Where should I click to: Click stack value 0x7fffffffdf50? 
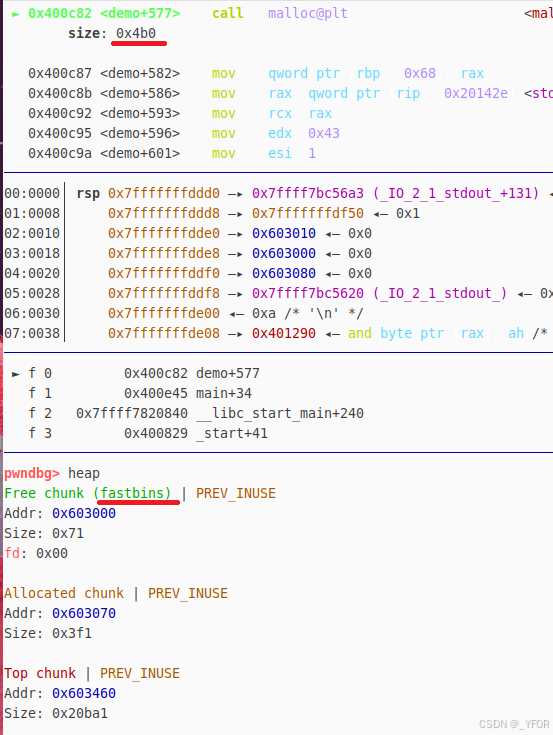point(307,213)
